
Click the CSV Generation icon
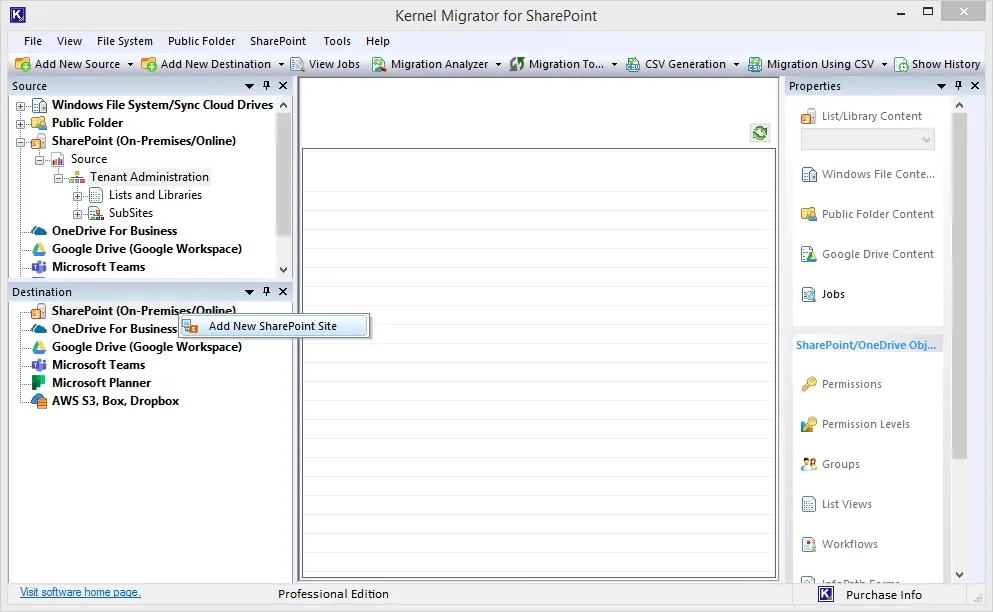pyautogui.click(x=633, y=64)
